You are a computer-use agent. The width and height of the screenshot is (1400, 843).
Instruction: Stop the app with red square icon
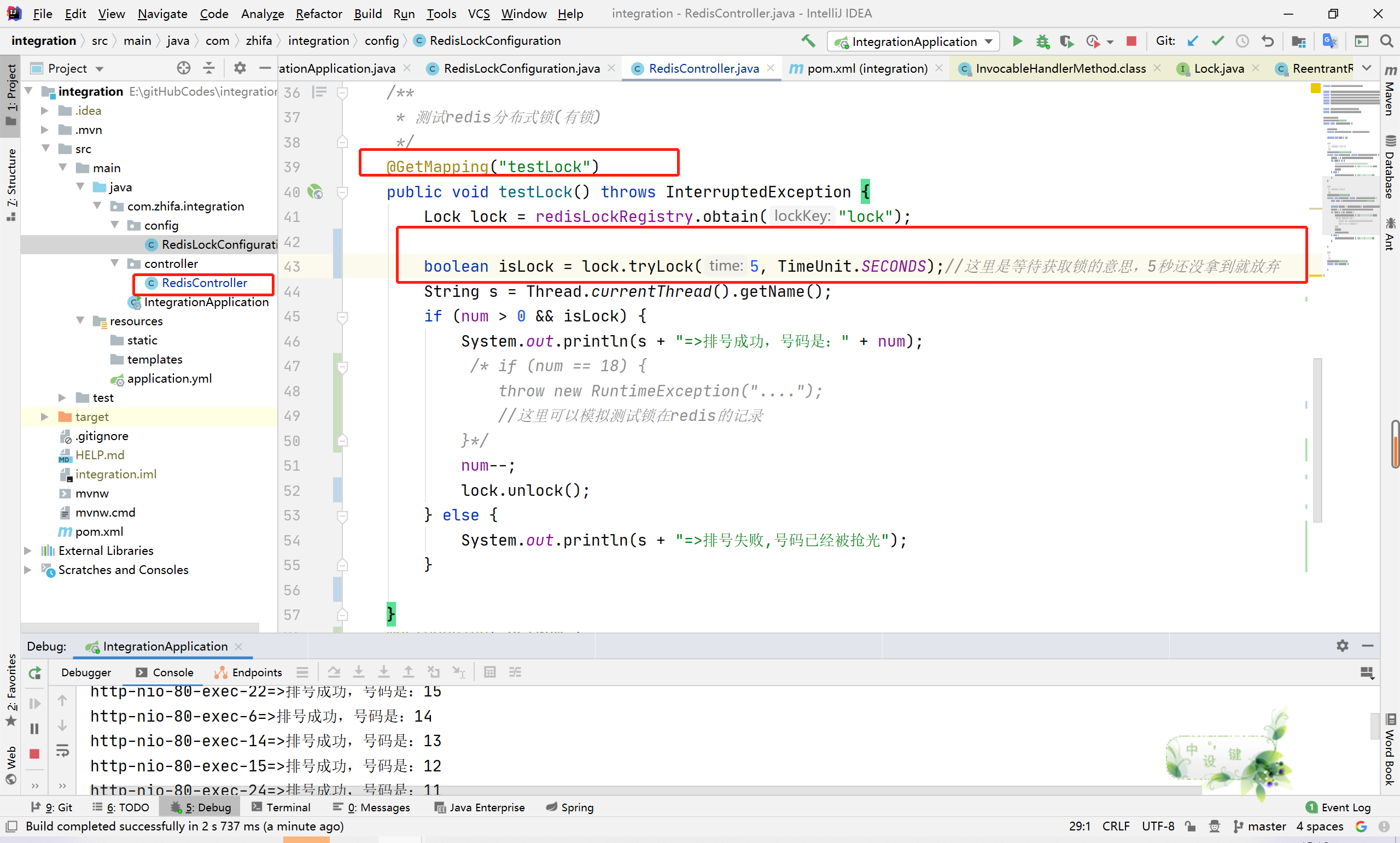tap(1131, 41)
